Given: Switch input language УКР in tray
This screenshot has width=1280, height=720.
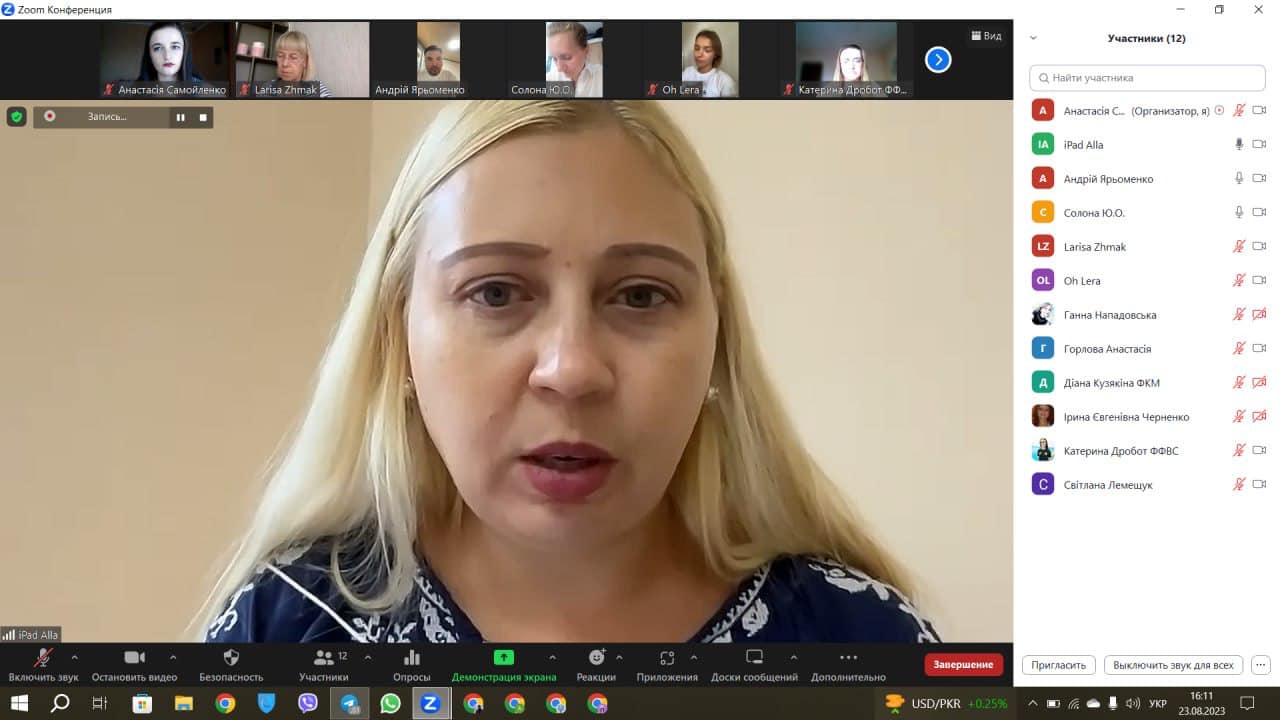Looking at the screenshot, I should click(x=1158, y=703).
